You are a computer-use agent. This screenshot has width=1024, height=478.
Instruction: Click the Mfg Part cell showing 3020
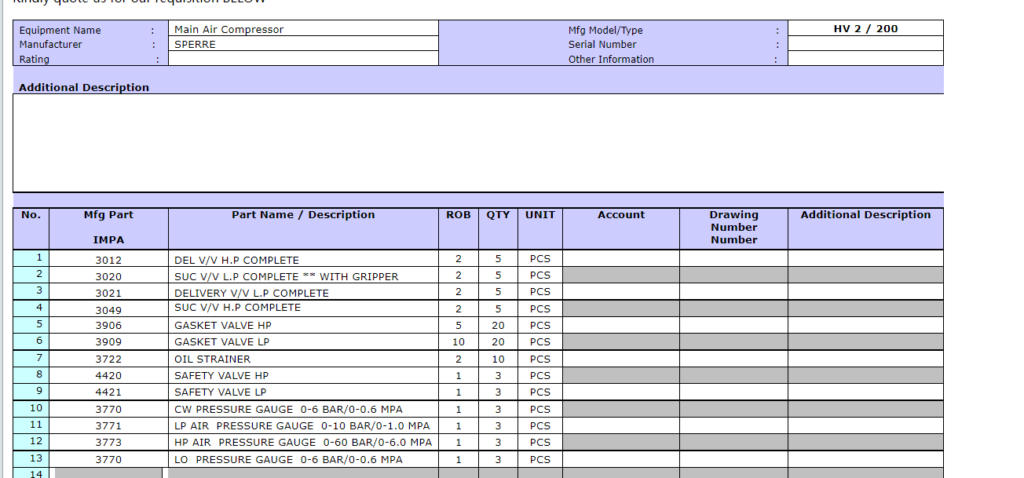[x=108, y=275]
